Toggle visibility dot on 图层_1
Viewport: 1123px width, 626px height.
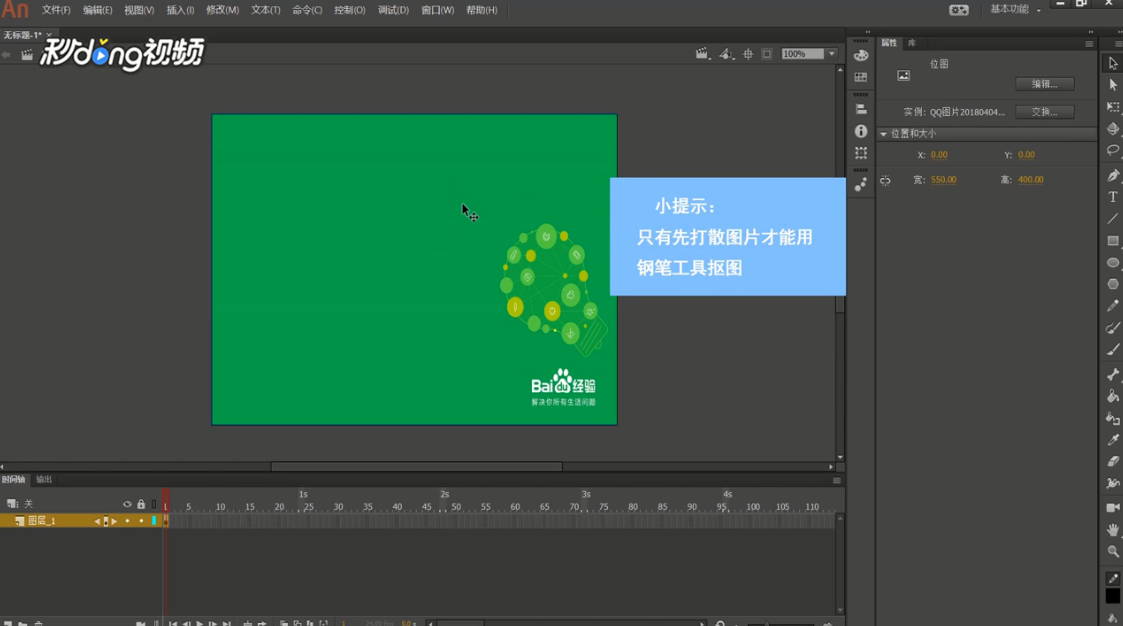[127, 521]
